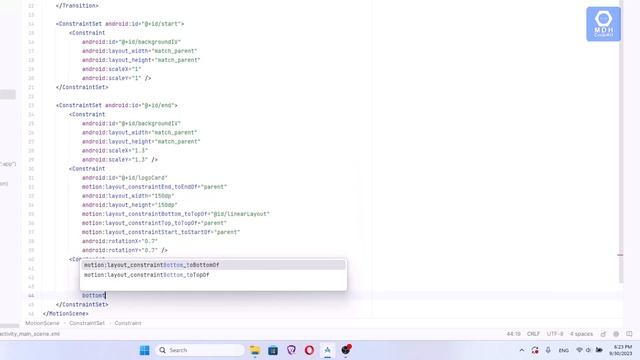Click the microphone tray icon

548,350
